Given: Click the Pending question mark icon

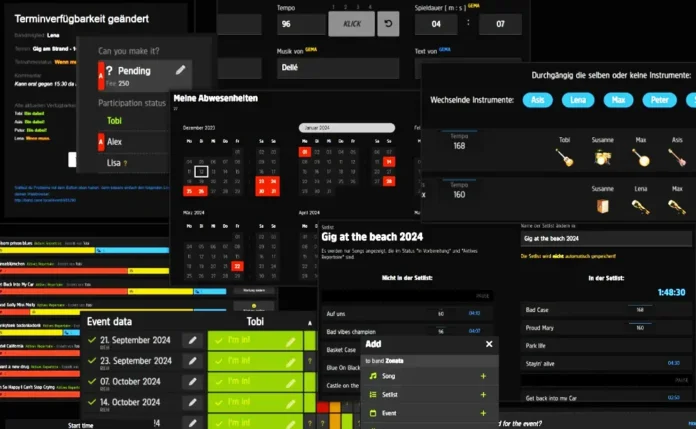Looking at the screenshot, I should pyautogui.click(x=109, y=71).
